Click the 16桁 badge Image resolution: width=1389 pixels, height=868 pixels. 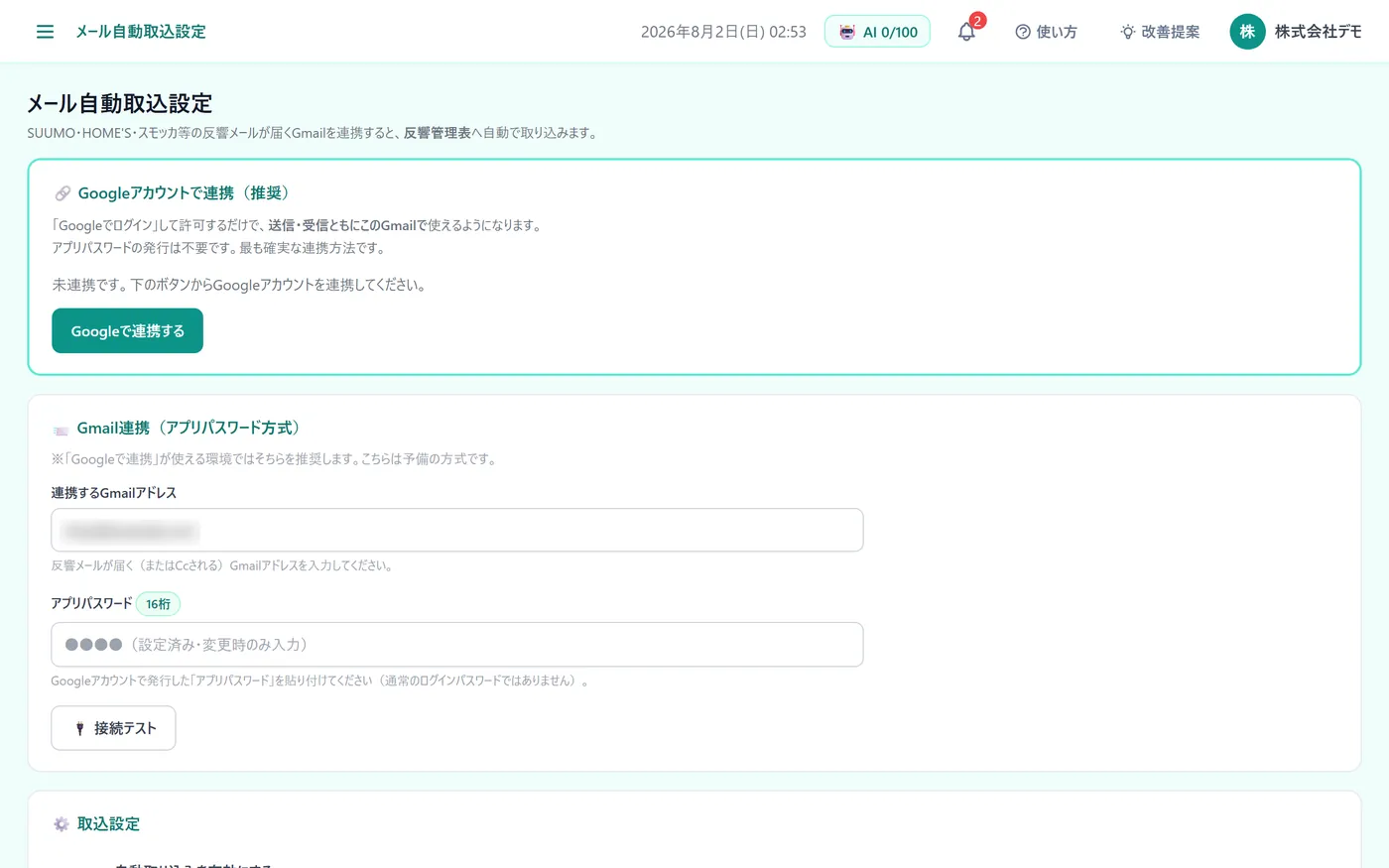coord(158,603)
